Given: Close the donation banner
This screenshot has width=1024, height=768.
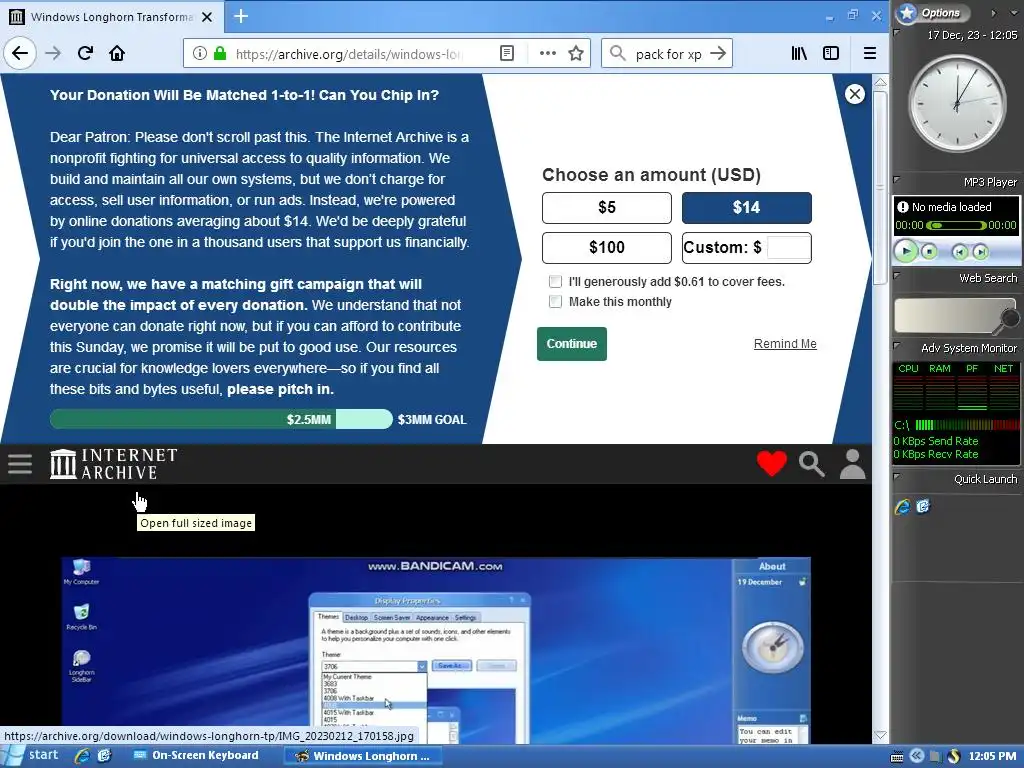Looking at the screenshot, I should 854,94.
